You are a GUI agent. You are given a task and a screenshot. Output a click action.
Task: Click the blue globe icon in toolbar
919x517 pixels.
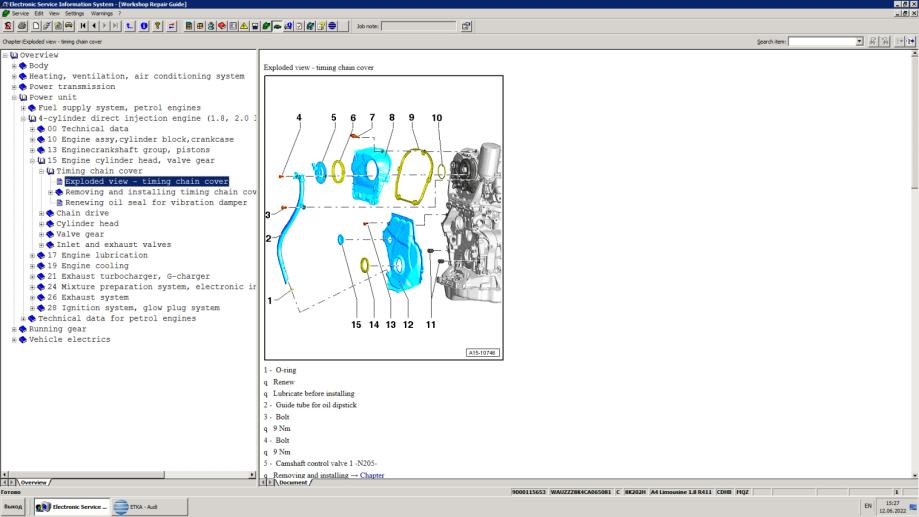pyautogui.click(x=332, y=26)
